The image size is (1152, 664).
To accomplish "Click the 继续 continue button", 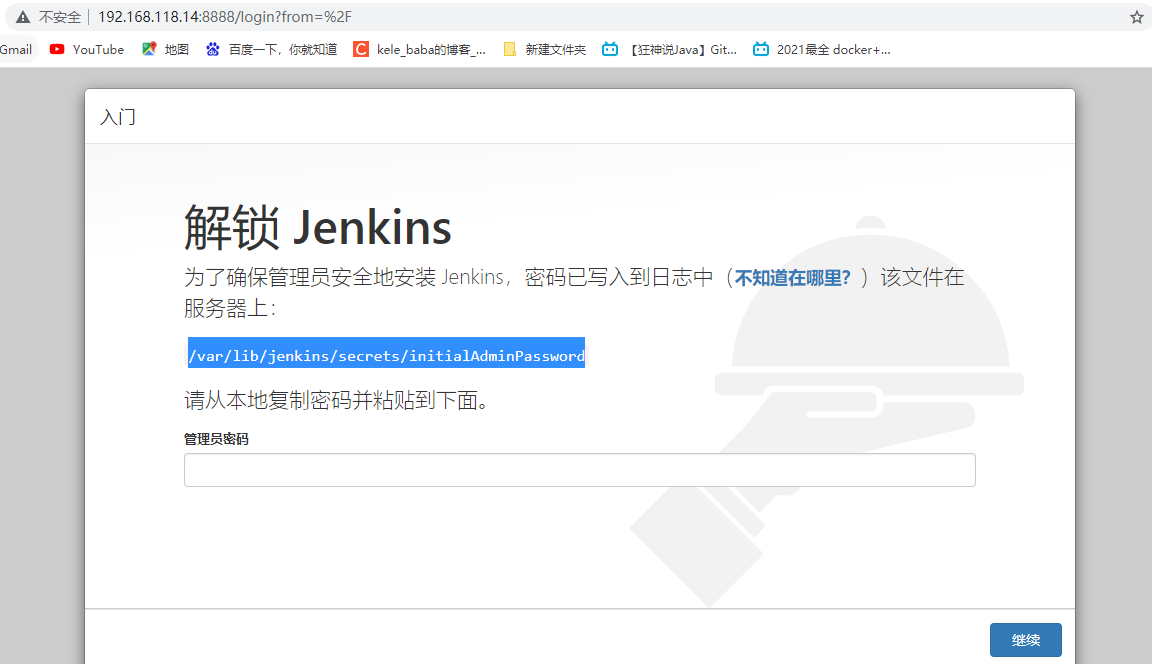I will tap(1026, 640).
